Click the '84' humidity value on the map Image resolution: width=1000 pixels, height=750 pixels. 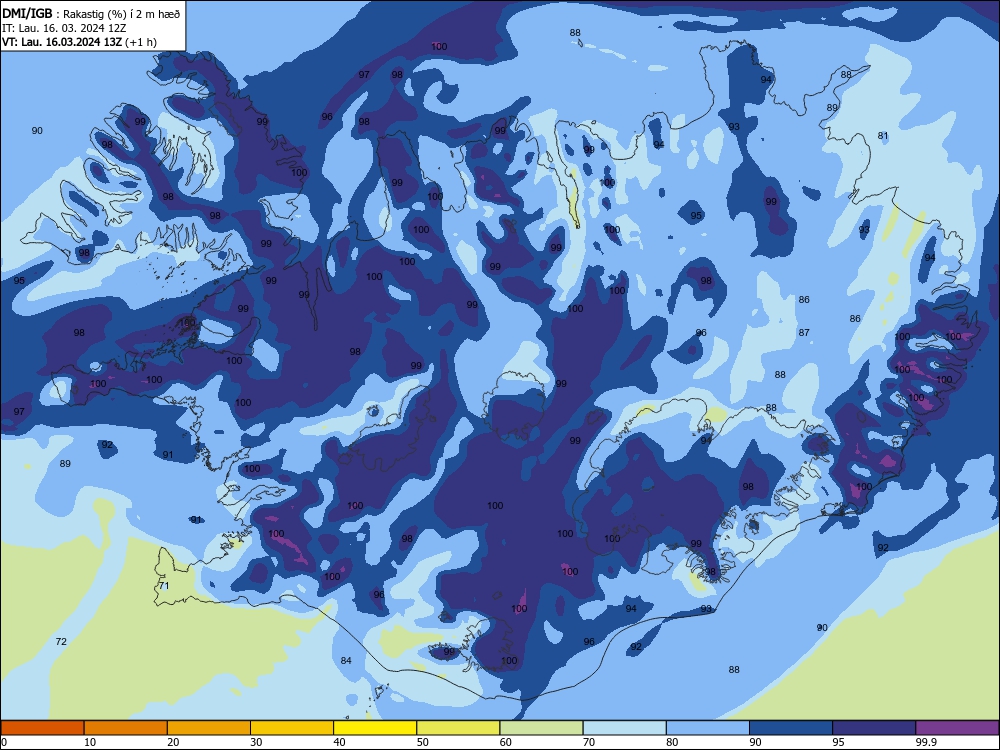(x=346, y=660)
